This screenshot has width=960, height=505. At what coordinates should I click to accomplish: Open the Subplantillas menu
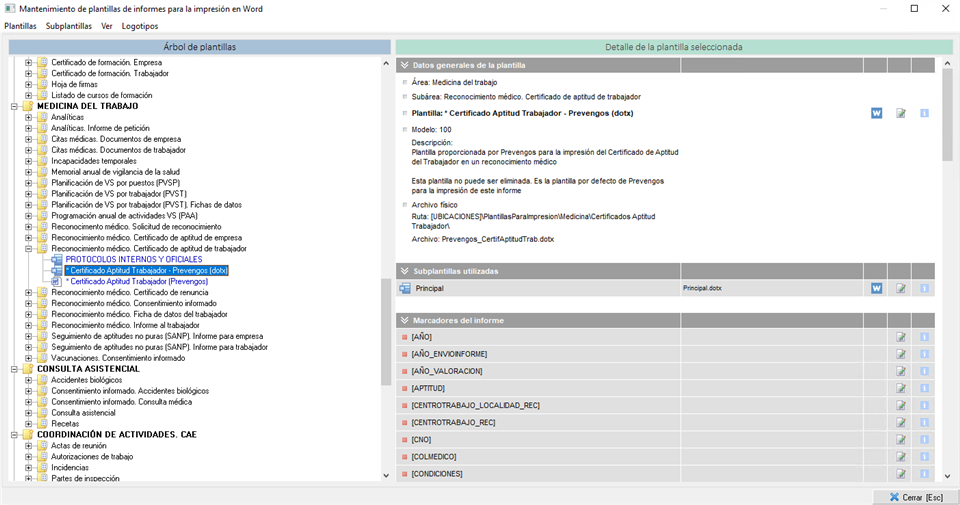coord(69,26)
